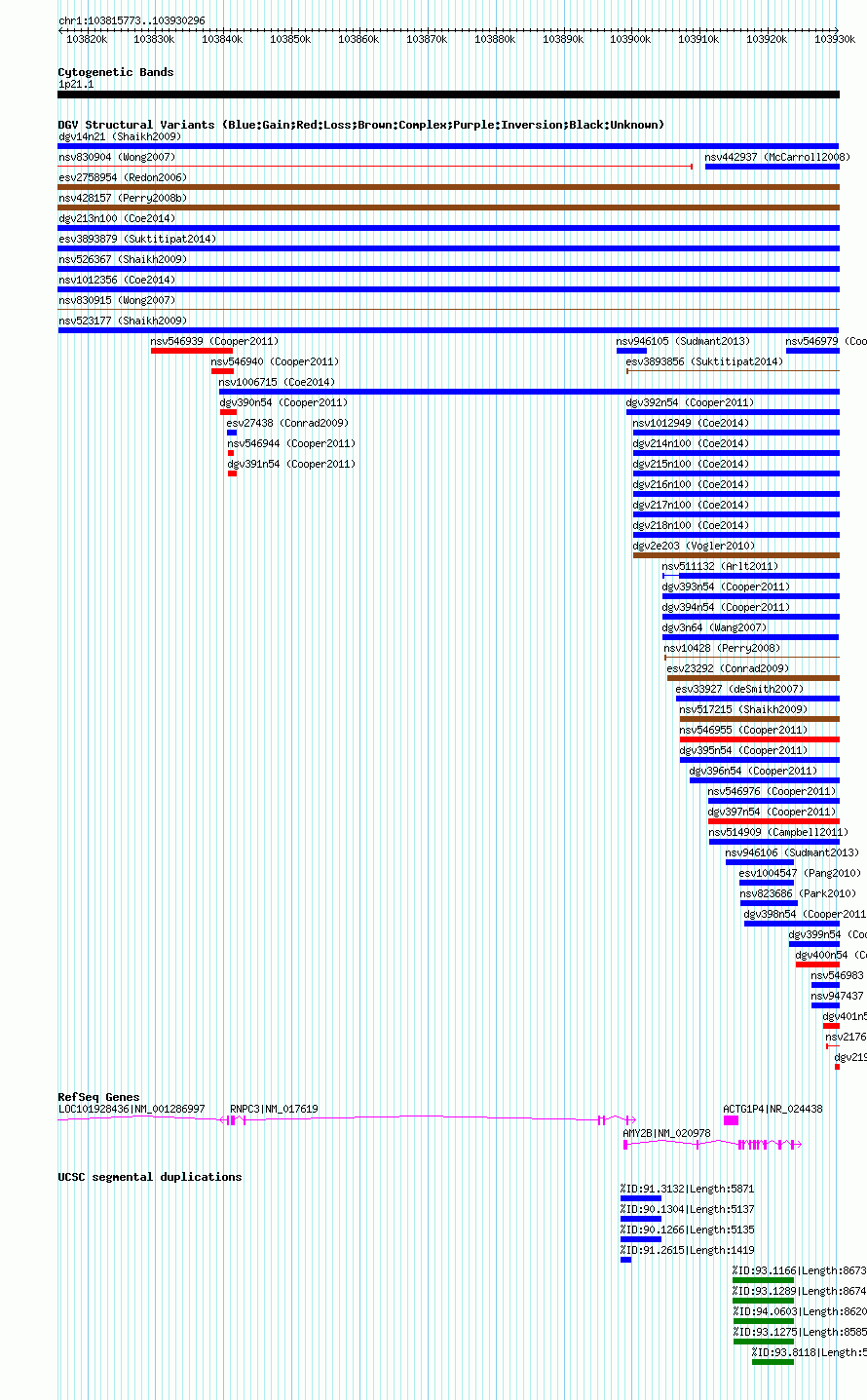Click esv23292 (Conrad2009) label
This screenshot has width=867, height=1400.
click(729, 668)
